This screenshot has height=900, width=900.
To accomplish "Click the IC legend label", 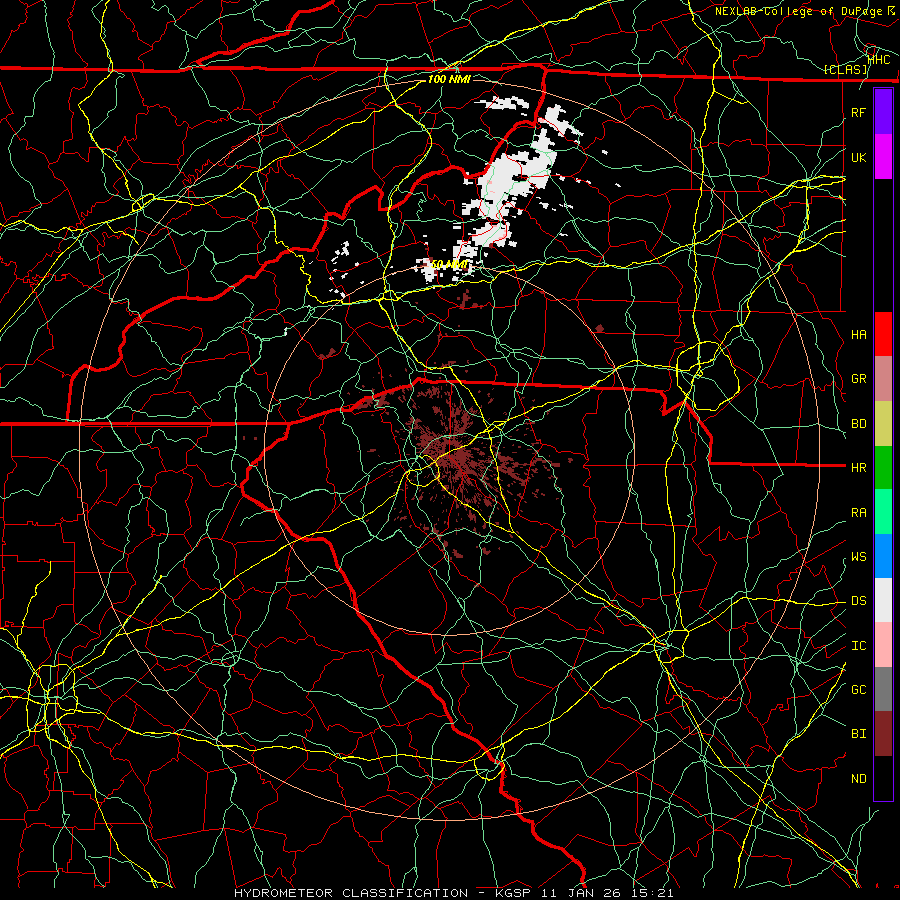I will pos(859,646).
